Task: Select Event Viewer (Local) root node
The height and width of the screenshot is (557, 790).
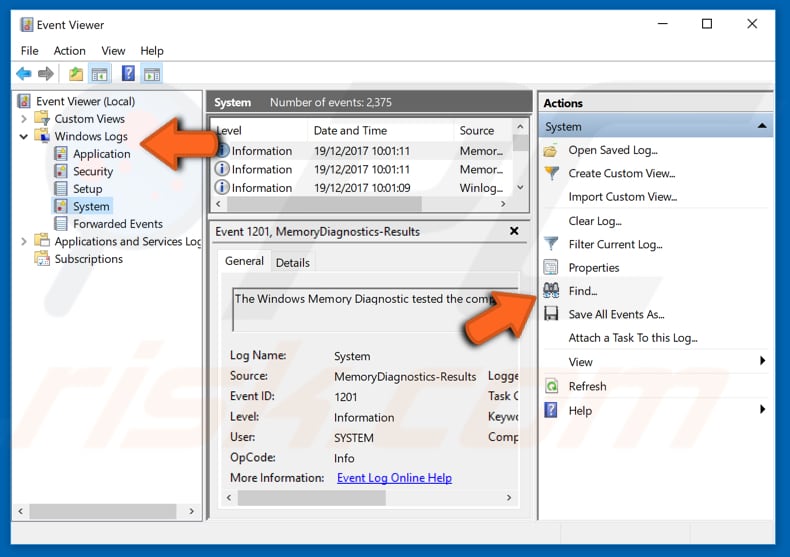Action: click(85, 101)
